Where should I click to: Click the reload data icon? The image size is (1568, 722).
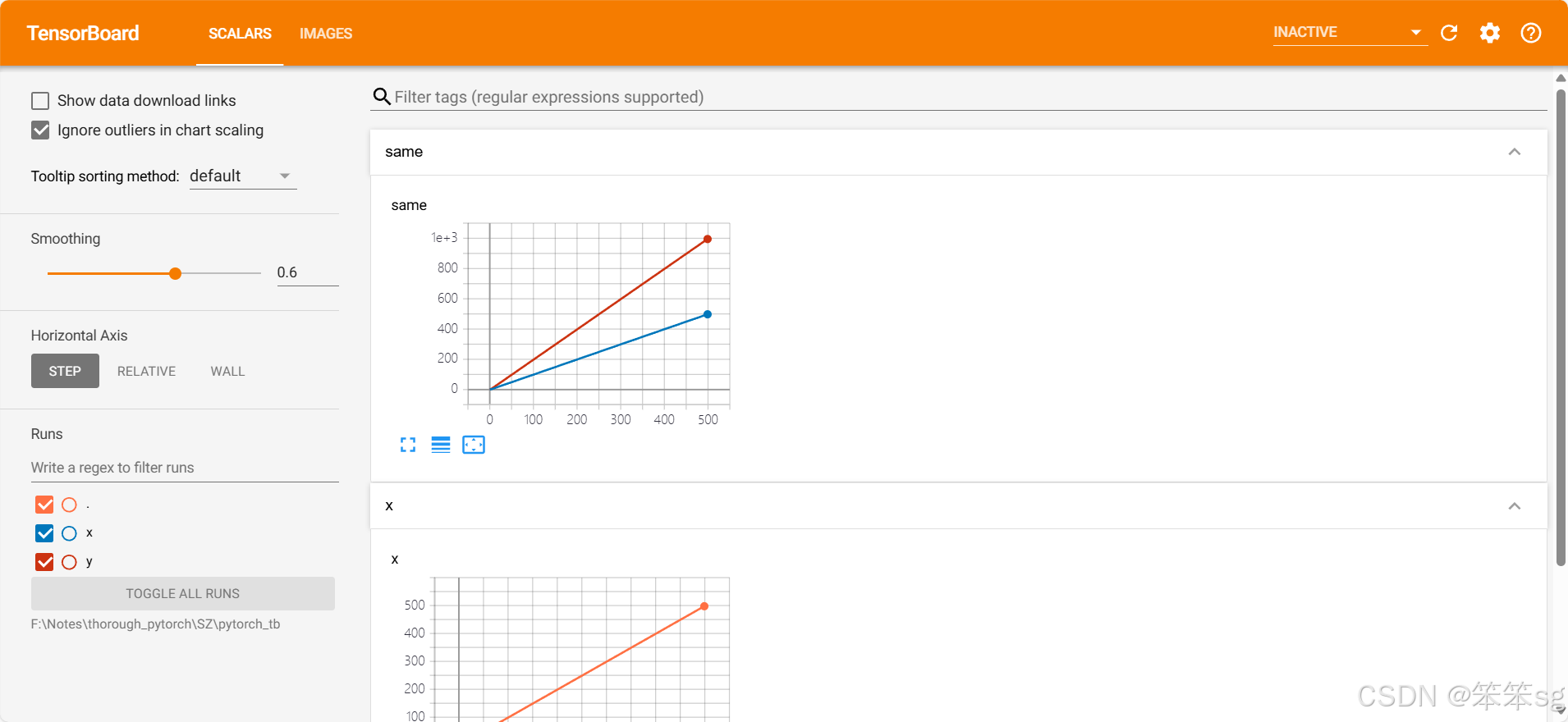1449,33
